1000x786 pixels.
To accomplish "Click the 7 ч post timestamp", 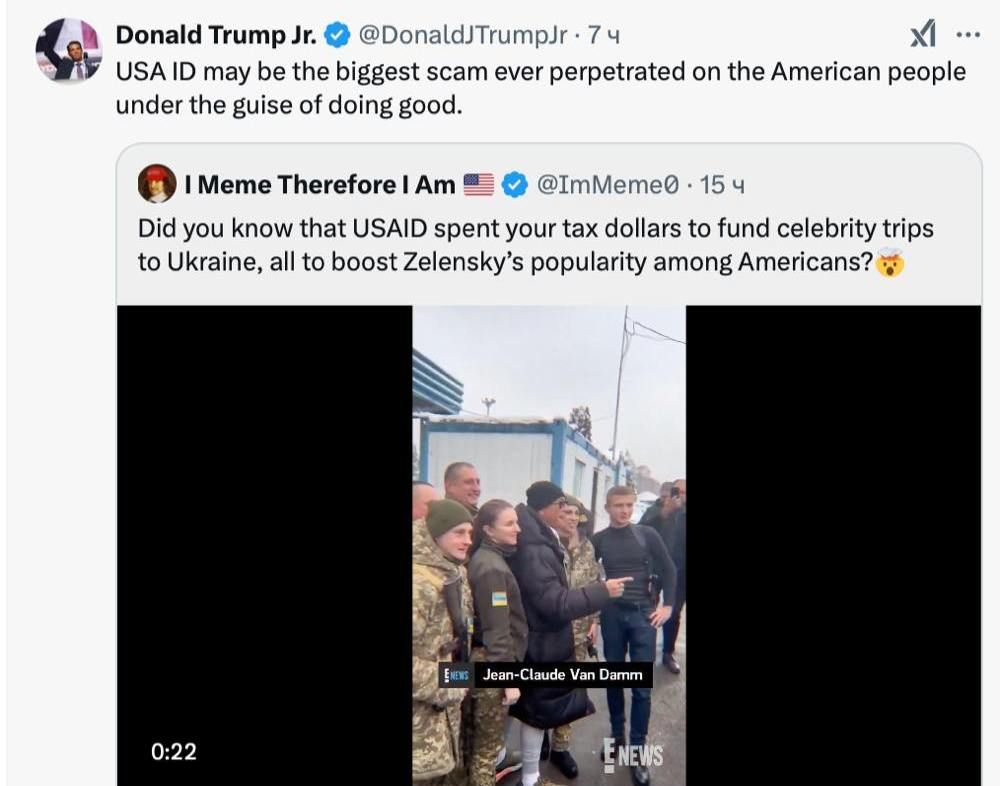I will pos(603,35).
